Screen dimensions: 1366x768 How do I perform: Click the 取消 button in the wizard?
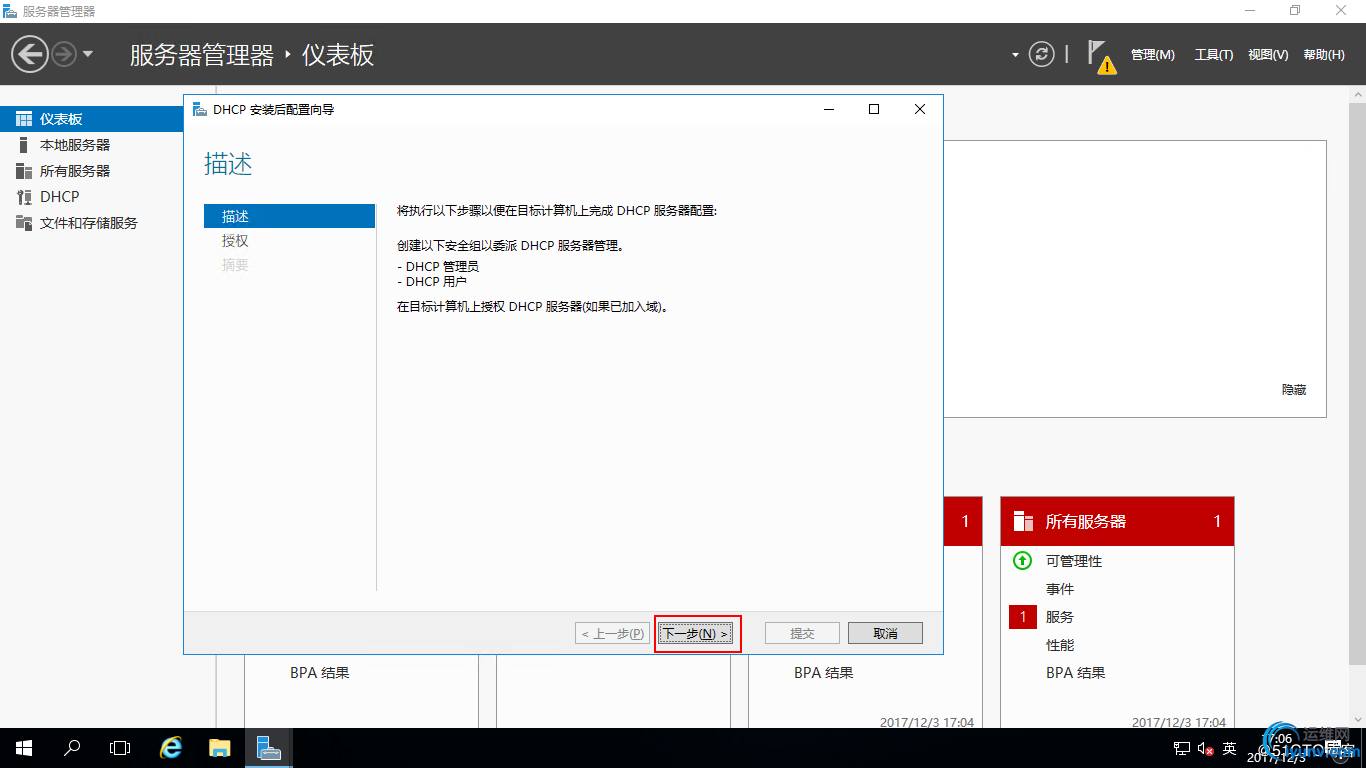point(885,633)
